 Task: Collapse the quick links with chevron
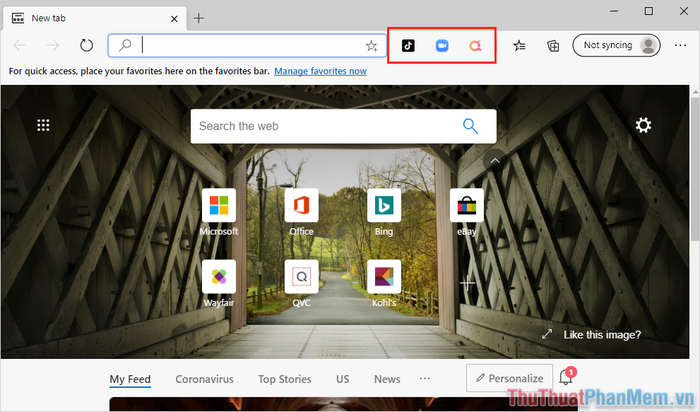point(495,161)
